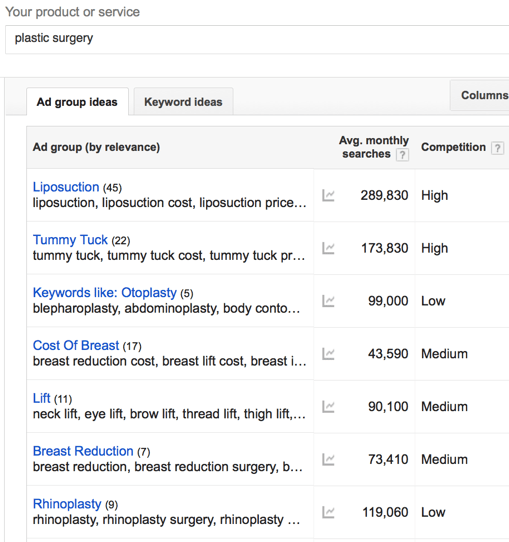The width and height of the screenshot is (509, 542).
Task: Select the 90,100 monthly searches value
Action: pyautogui.click(x=388, y=406)
